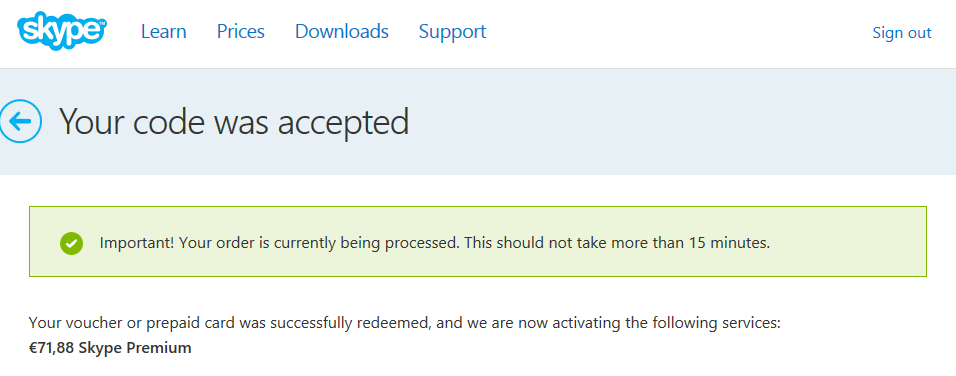Click empty area inside green notification box
The image size is (956, 376).
(x=847, y=243)
